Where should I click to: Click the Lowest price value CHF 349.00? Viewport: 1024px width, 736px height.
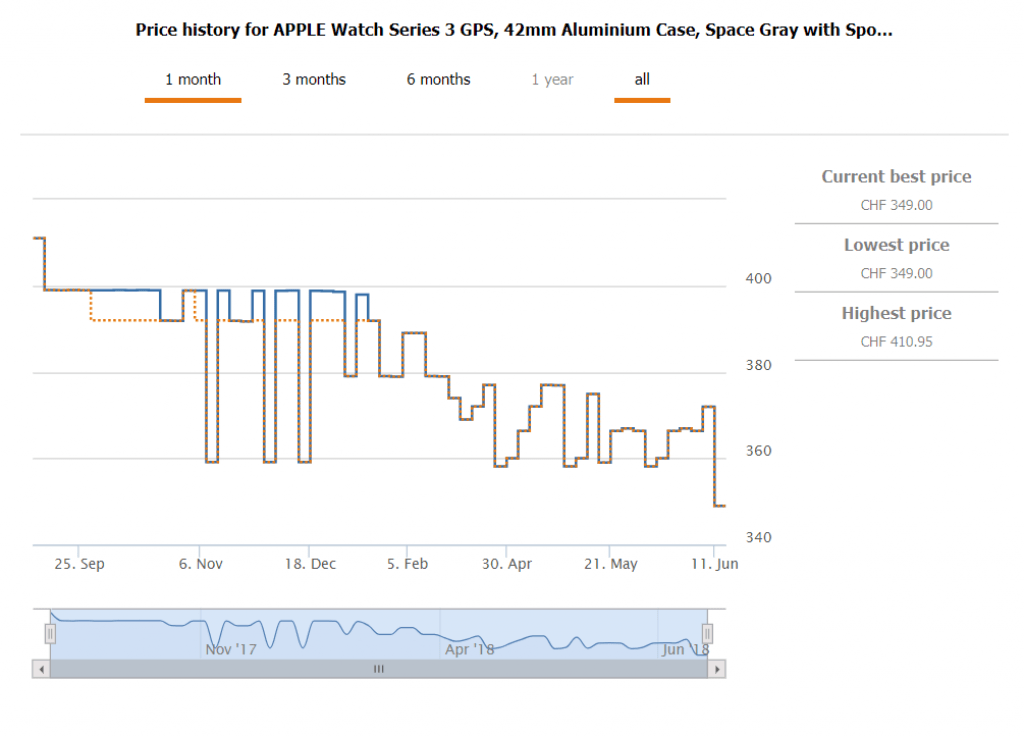[x=896, y=273]
